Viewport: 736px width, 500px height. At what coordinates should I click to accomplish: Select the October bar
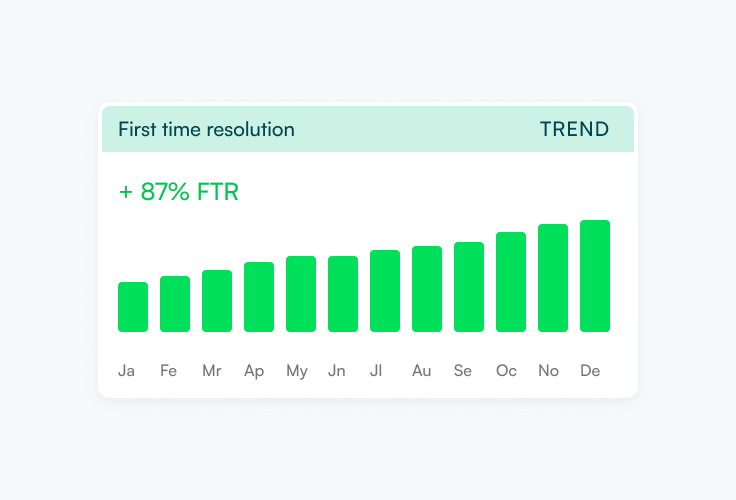[511, 282]
